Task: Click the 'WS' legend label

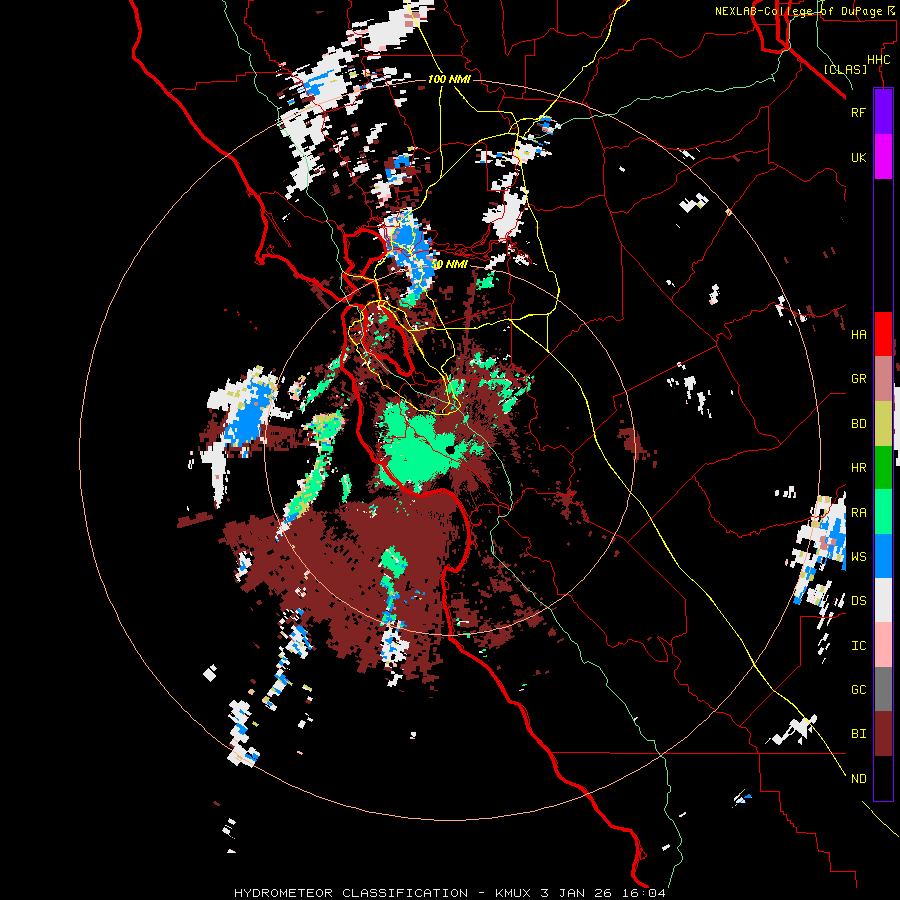Action: (x=858, y=556)
